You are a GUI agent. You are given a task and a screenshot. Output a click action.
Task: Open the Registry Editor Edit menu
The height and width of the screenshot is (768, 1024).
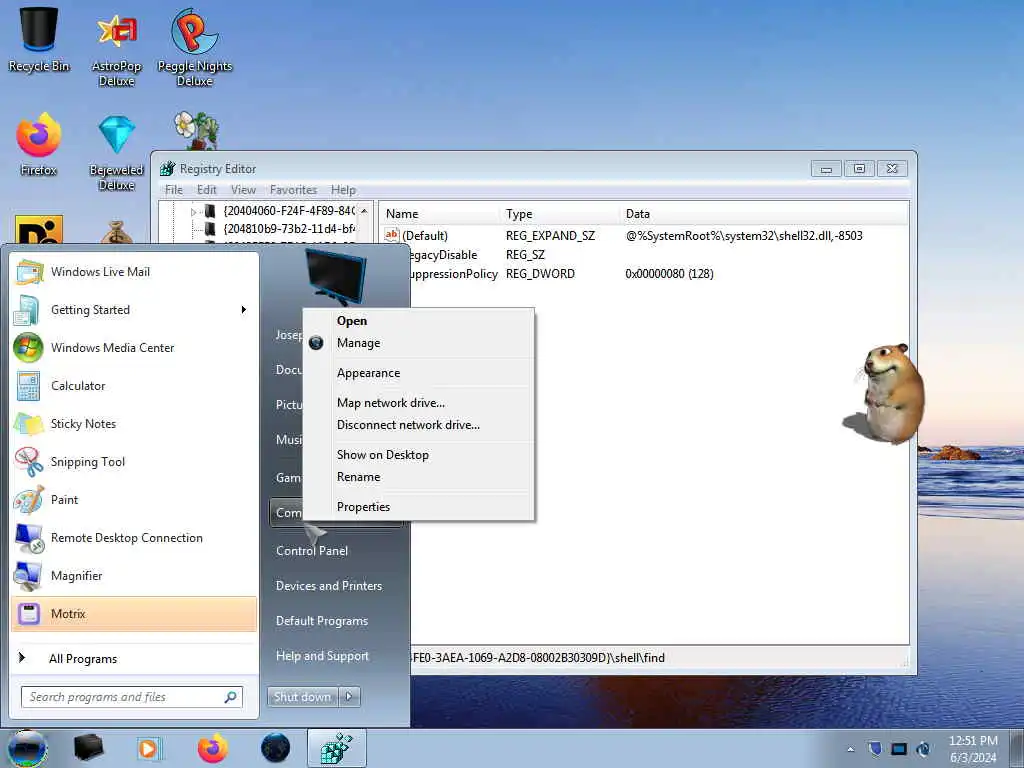pyautogui.click(x=206, y=190)
